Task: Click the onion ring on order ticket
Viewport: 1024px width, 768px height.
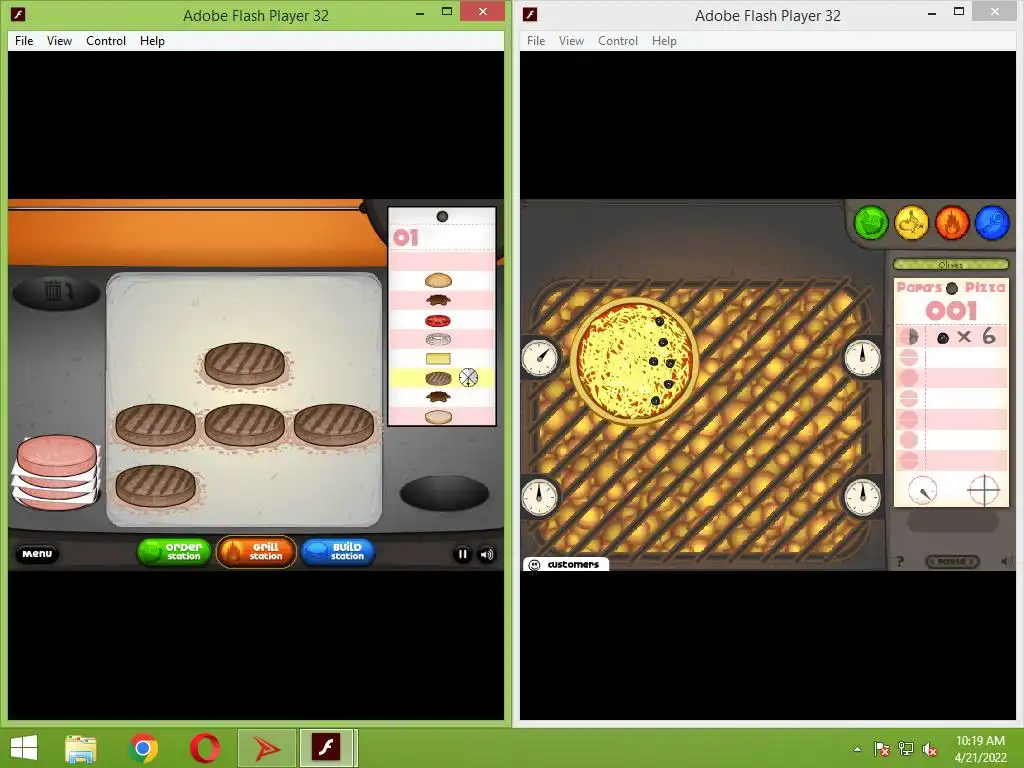Action: coord(438,340)
